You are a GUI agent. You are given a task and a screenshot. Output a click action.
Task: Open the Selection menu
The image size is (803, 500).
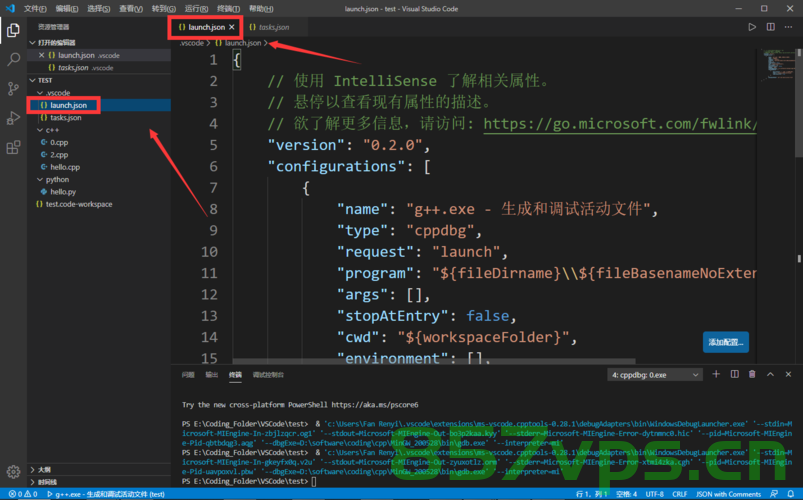click(x=99, y=9)
